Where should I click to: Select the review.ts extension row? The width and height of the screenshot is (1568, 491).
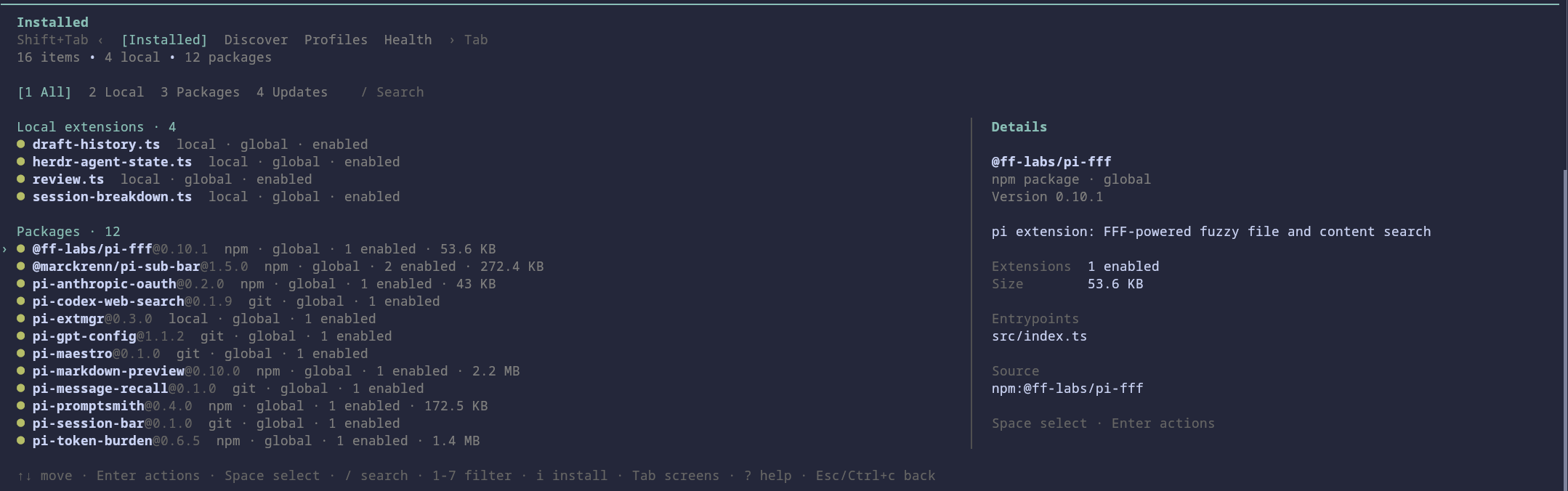coord(165,179)
